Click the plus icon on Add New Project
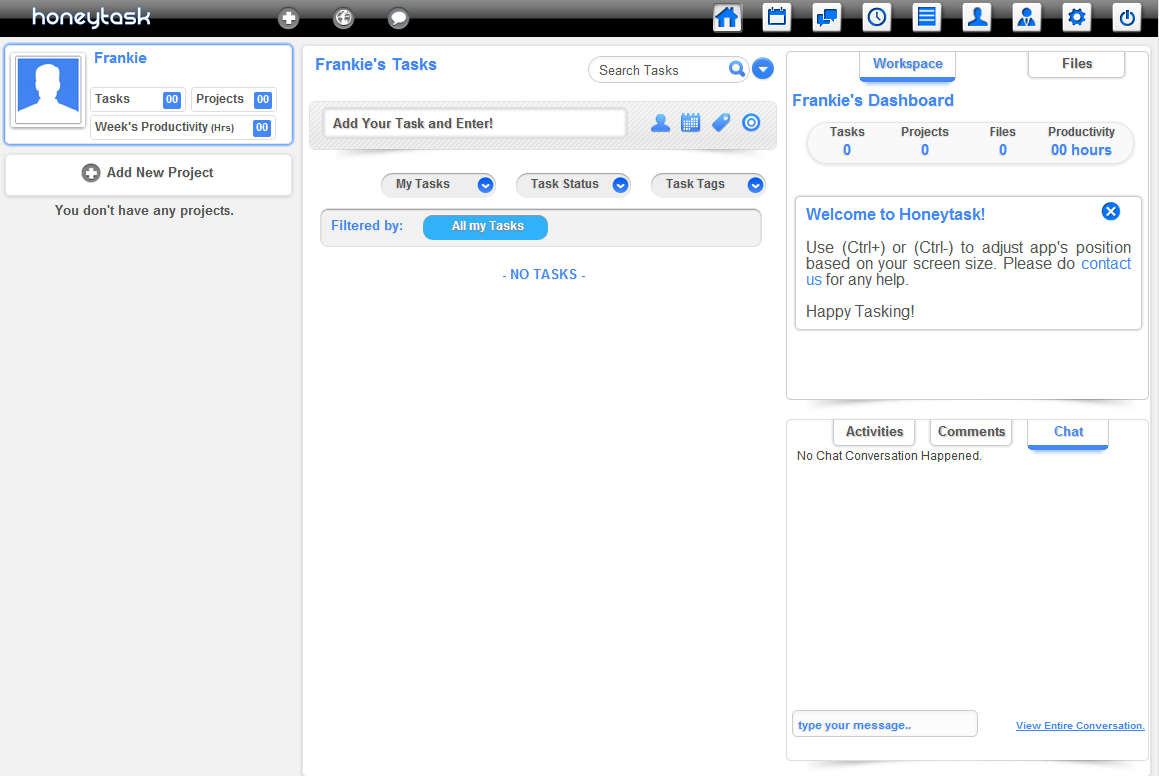1159x776 pixels. 91,173
